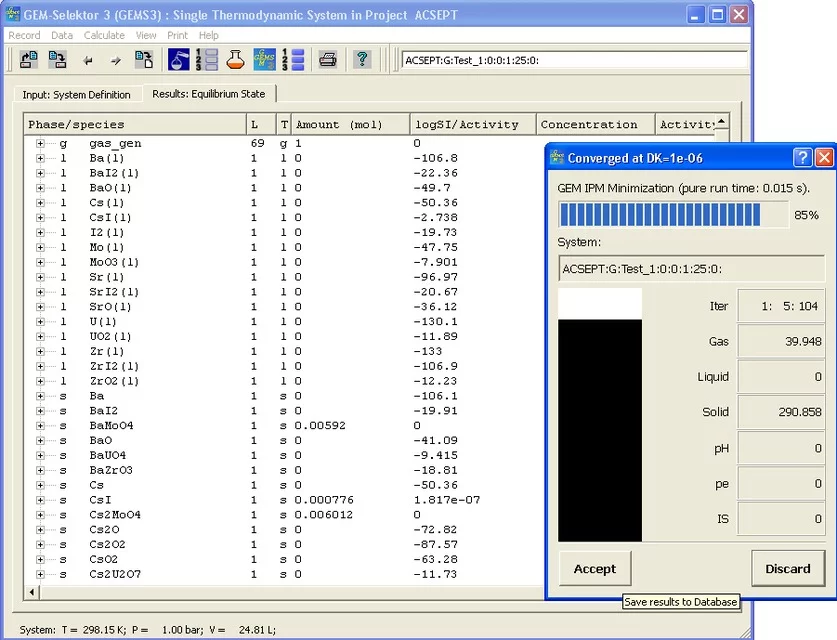Expand the Cs2MoO4 phase row
This screenshot has width=837, height=640.
click(40, 515)
